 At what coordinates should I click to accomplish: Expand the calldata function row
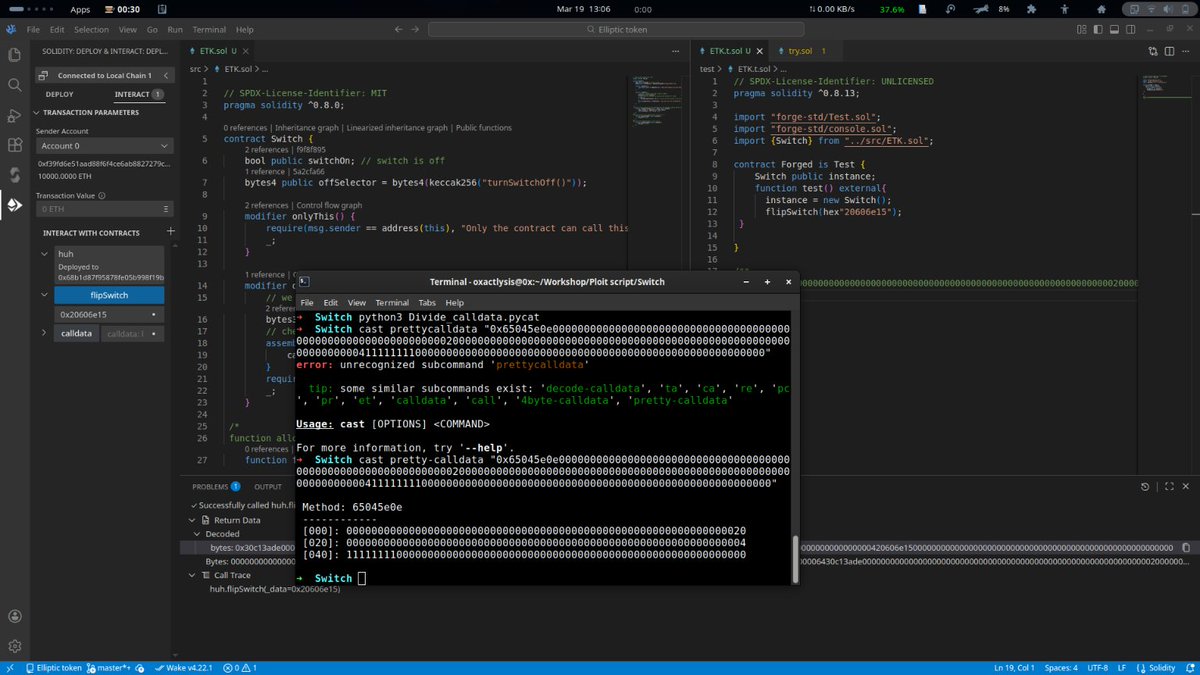(x=46, y=333)
